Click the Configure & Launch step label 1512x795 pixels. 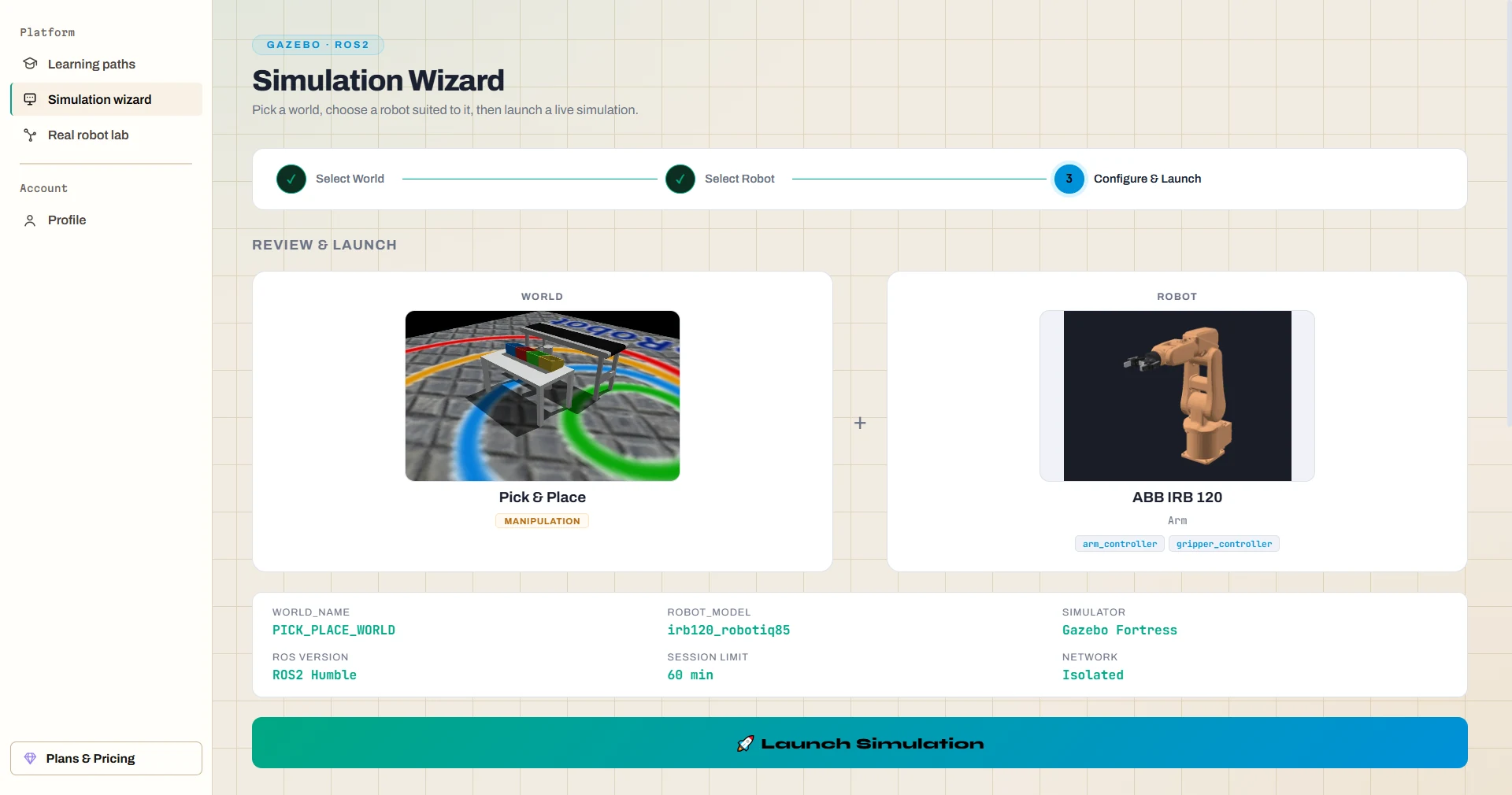point(1147,179)
